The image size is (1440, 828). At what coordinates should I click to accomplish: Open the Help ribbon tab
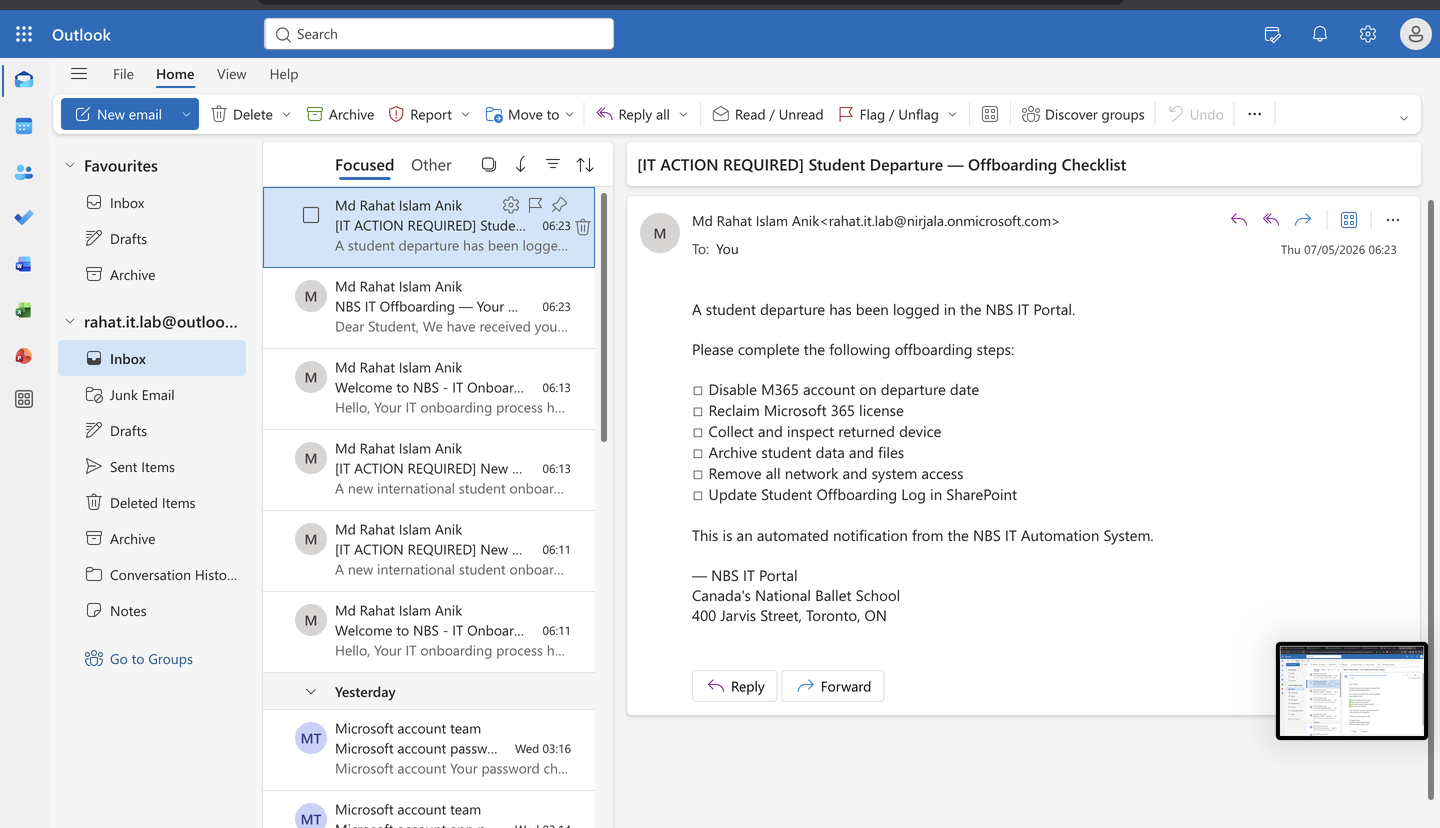tap(284, 74)
